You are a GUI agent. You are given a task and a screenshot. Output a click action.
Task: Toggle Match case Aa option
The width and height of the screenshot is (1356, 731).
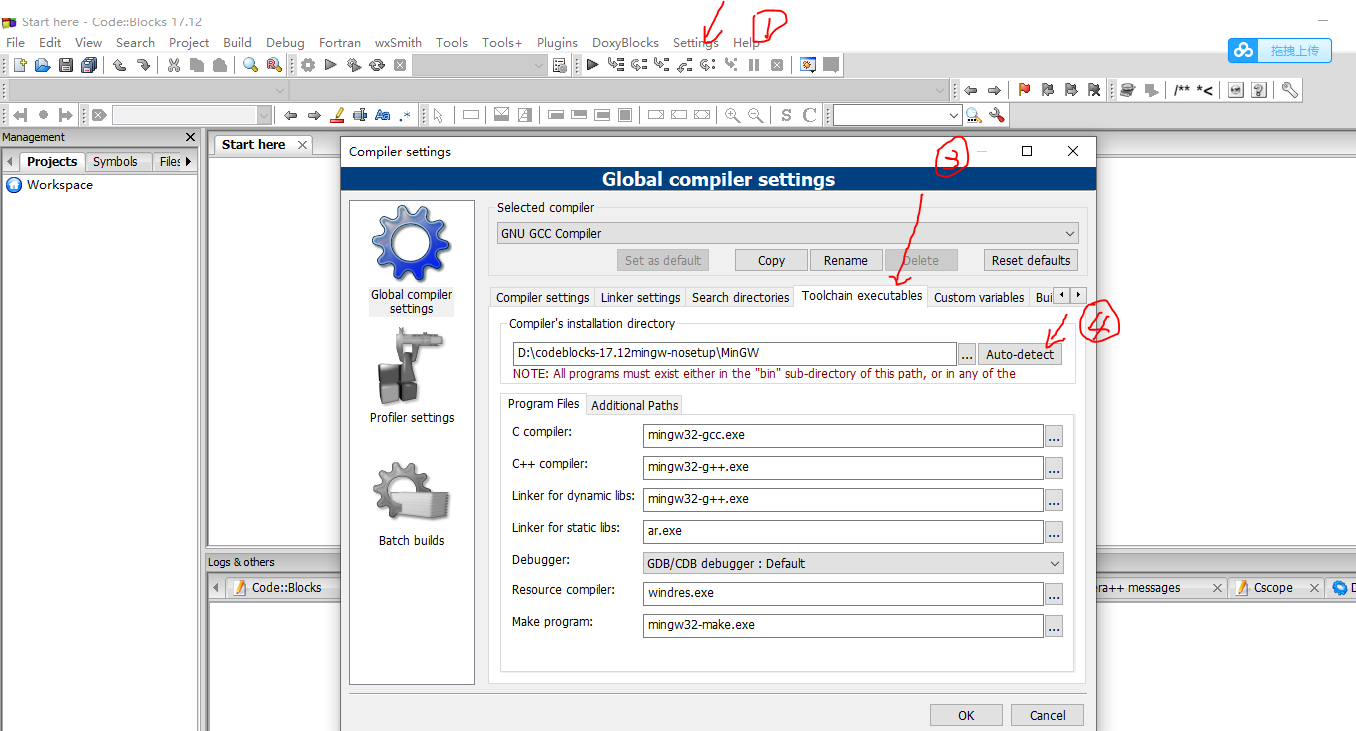pyautogui.click(x=382, y=115)
